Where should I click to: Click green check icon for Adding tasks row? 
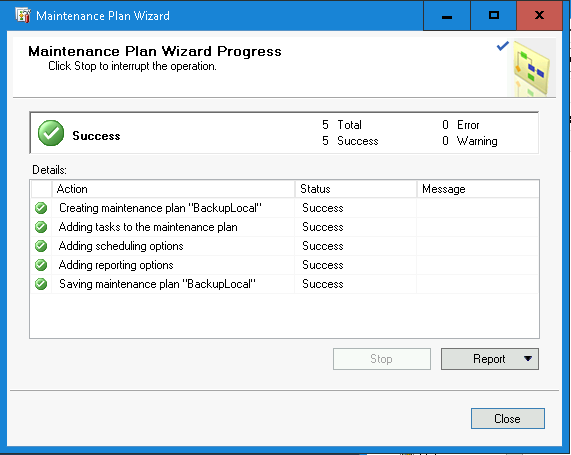tap(41, 227)
